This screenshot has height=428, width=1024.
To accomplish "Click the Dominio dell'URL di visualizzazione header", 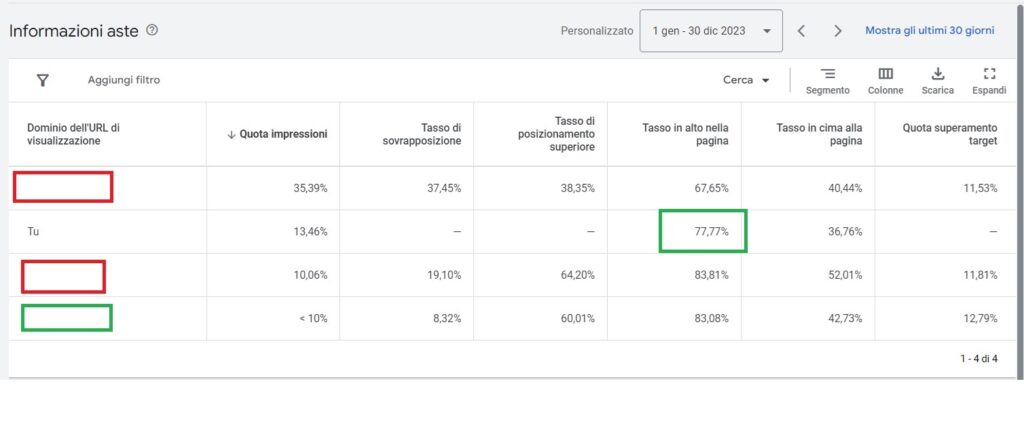I will click(x=73, y=135).
